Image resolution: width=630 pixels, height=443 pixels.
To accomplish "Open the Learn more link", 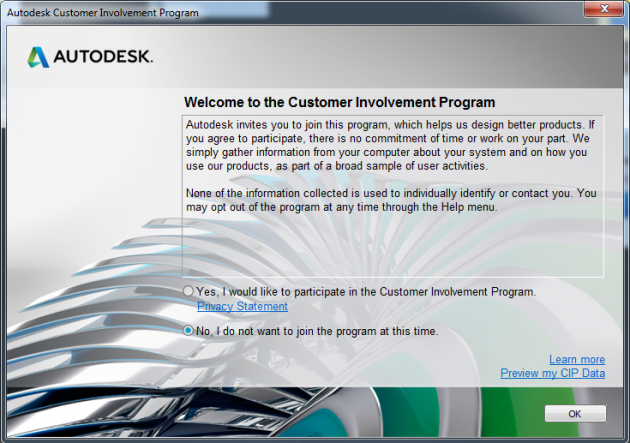I will 577,359.
